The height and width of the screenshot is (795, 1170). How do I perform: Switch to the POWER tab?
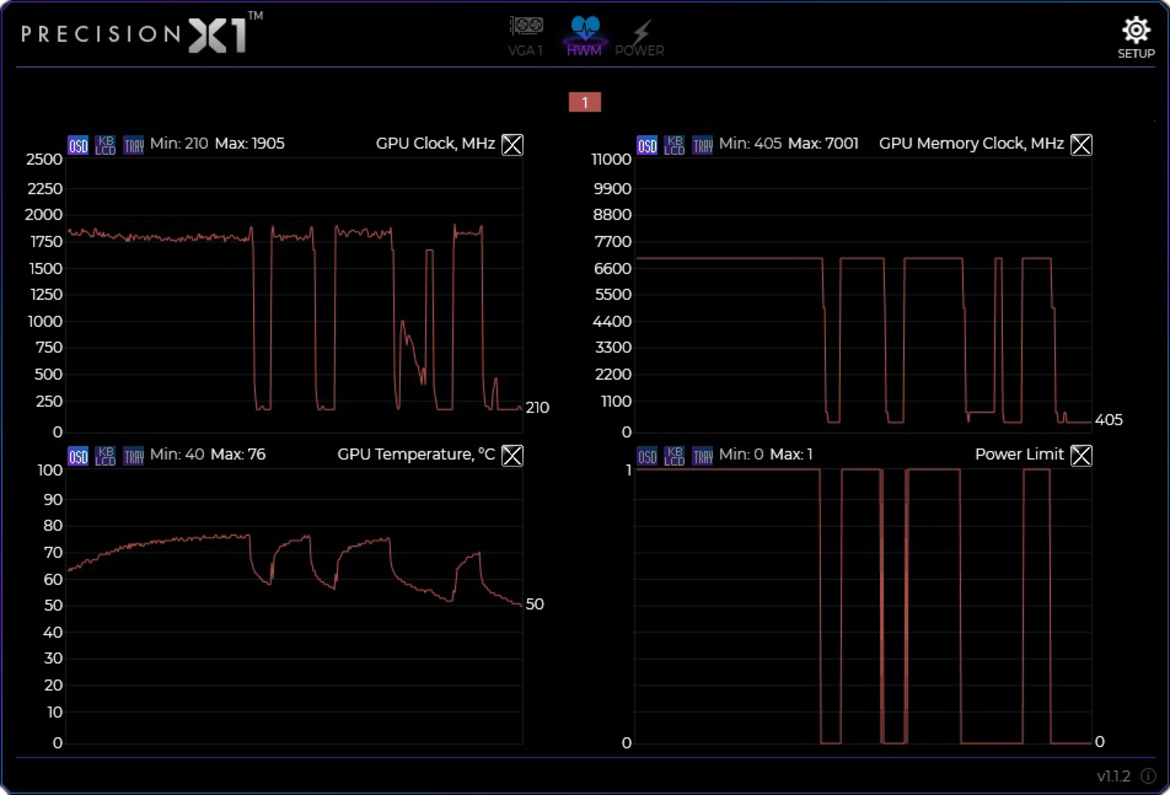click(x=639, y=37)
